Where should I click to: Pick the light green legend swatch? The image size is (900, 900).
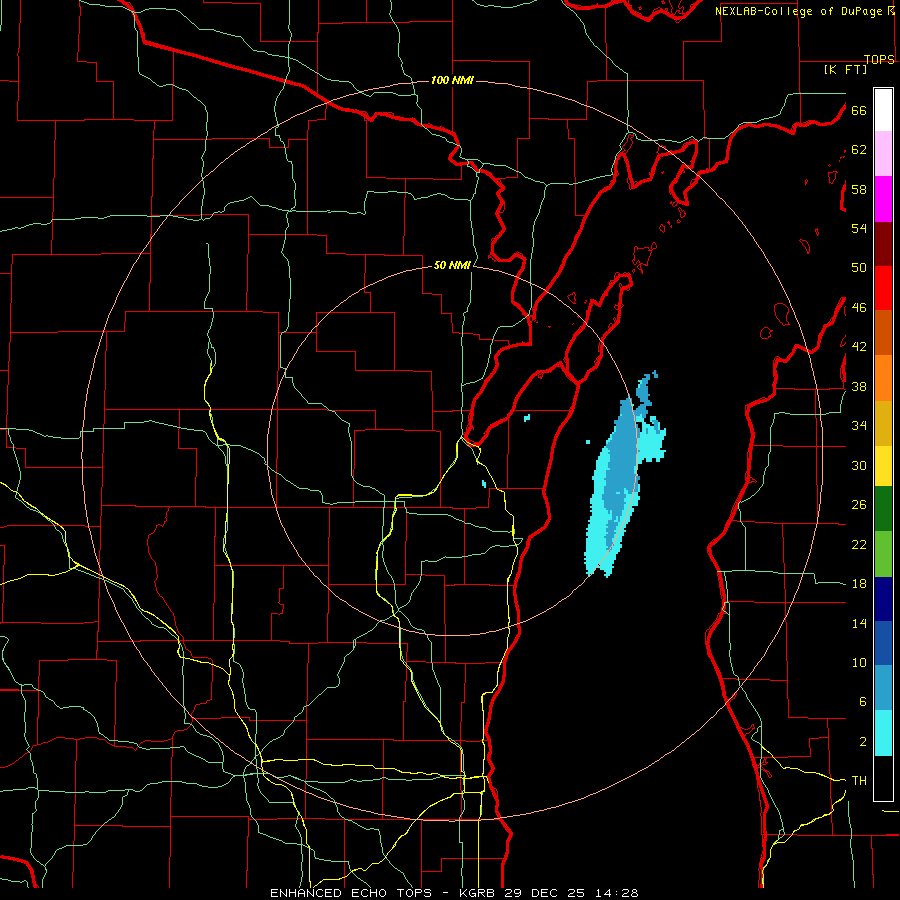(883, 554)
